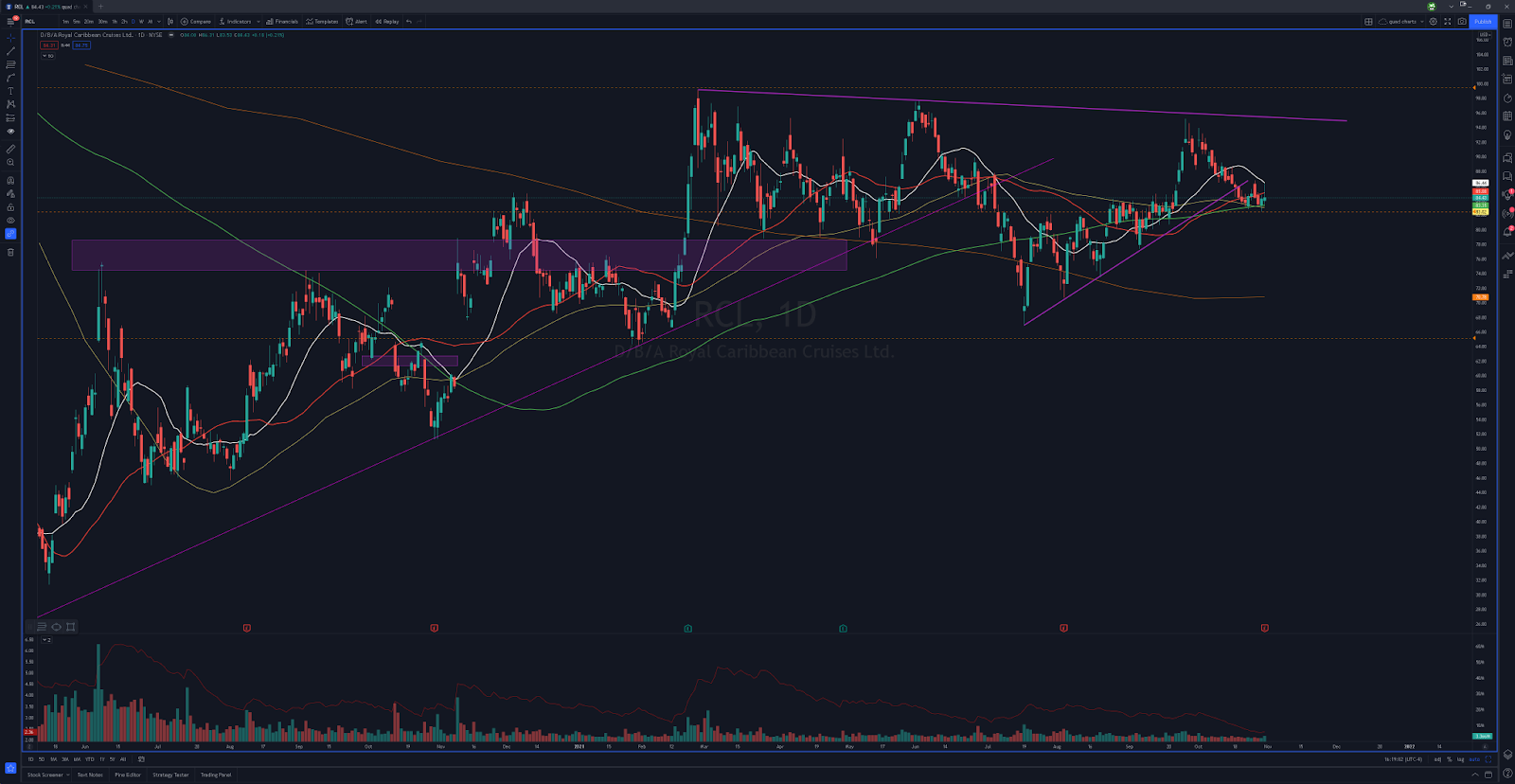1515x784 pixels.
Task: Select the crosshair cursor tool
Action: coord(10,38)
